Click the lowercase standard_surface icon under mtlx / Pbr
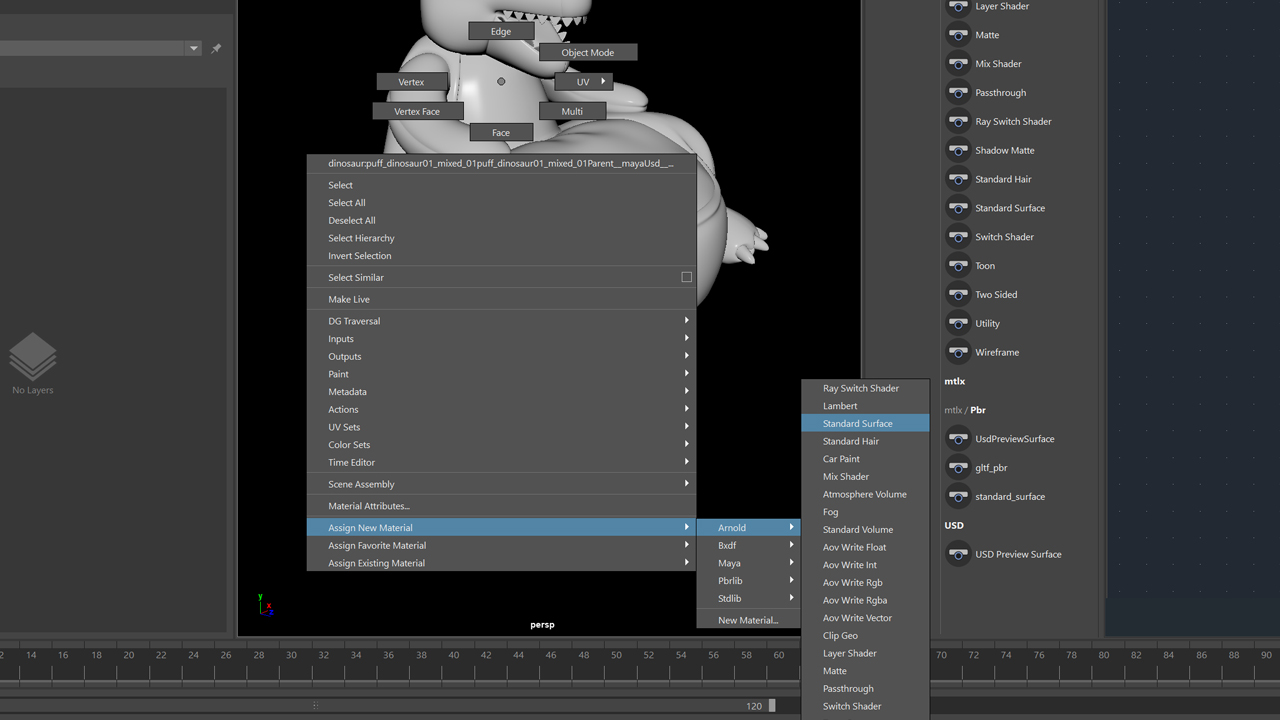This screenshot has height=720, width=1280. point(958,497)
